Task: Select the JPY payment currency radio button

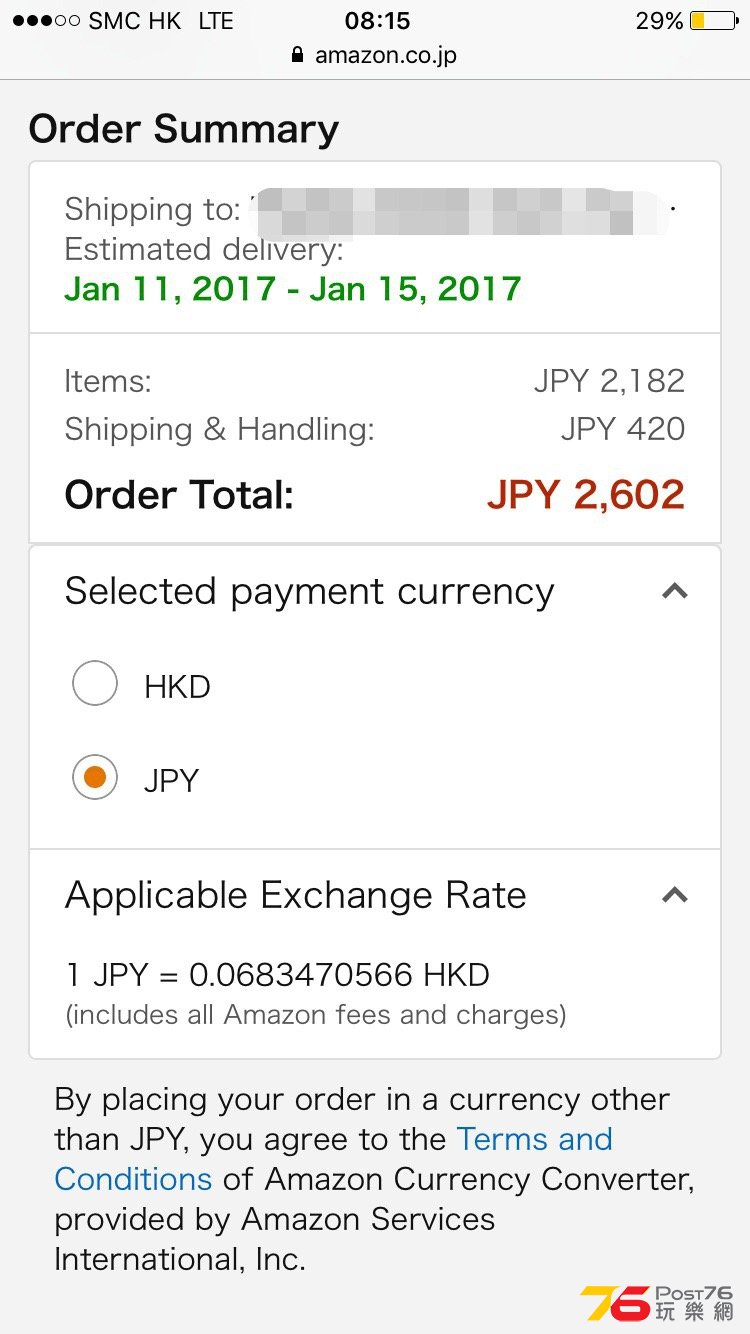Action: click(x=95, y=779)
